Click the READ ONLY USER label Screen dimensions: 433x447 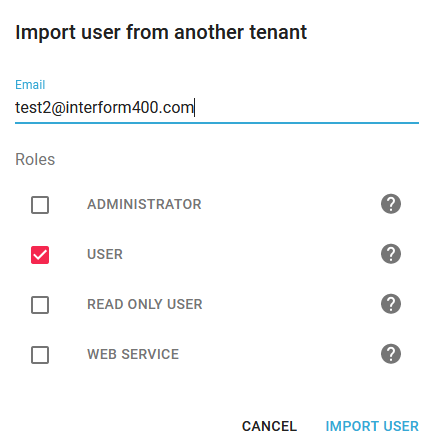click(x=145, y=304)
